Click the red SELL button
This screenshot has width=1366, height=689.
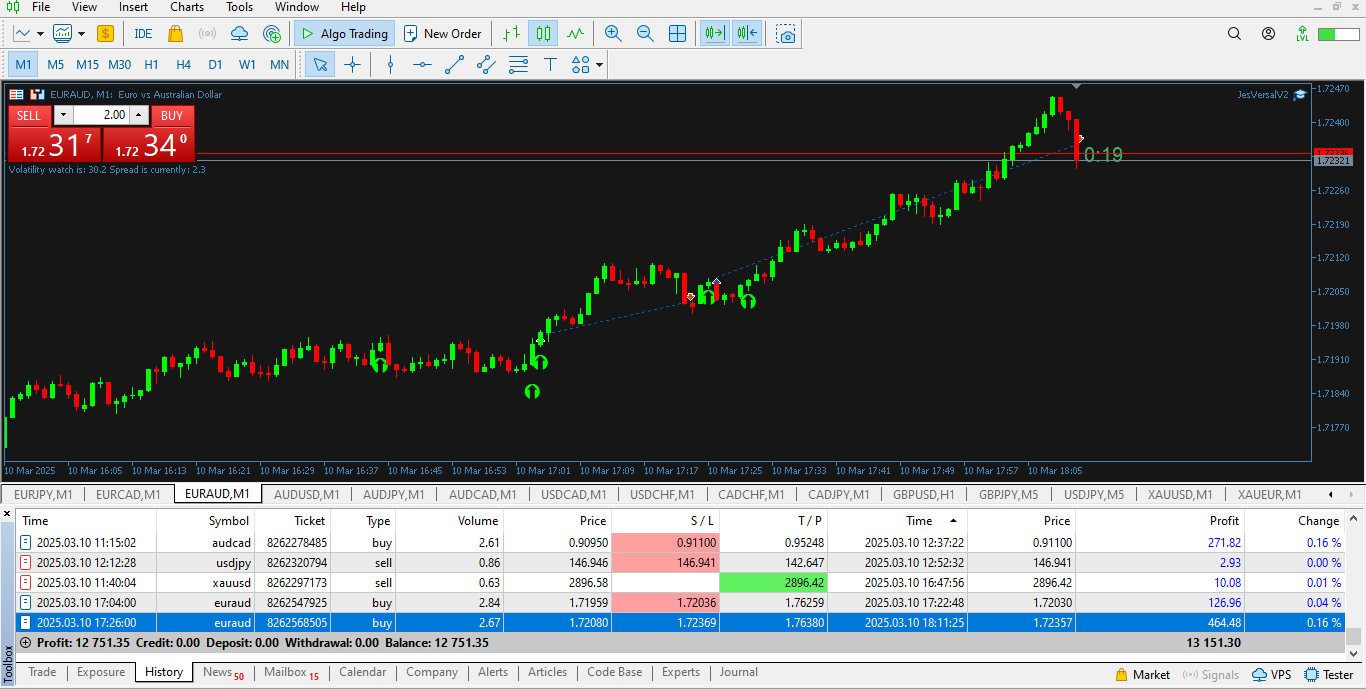[29, 115]
